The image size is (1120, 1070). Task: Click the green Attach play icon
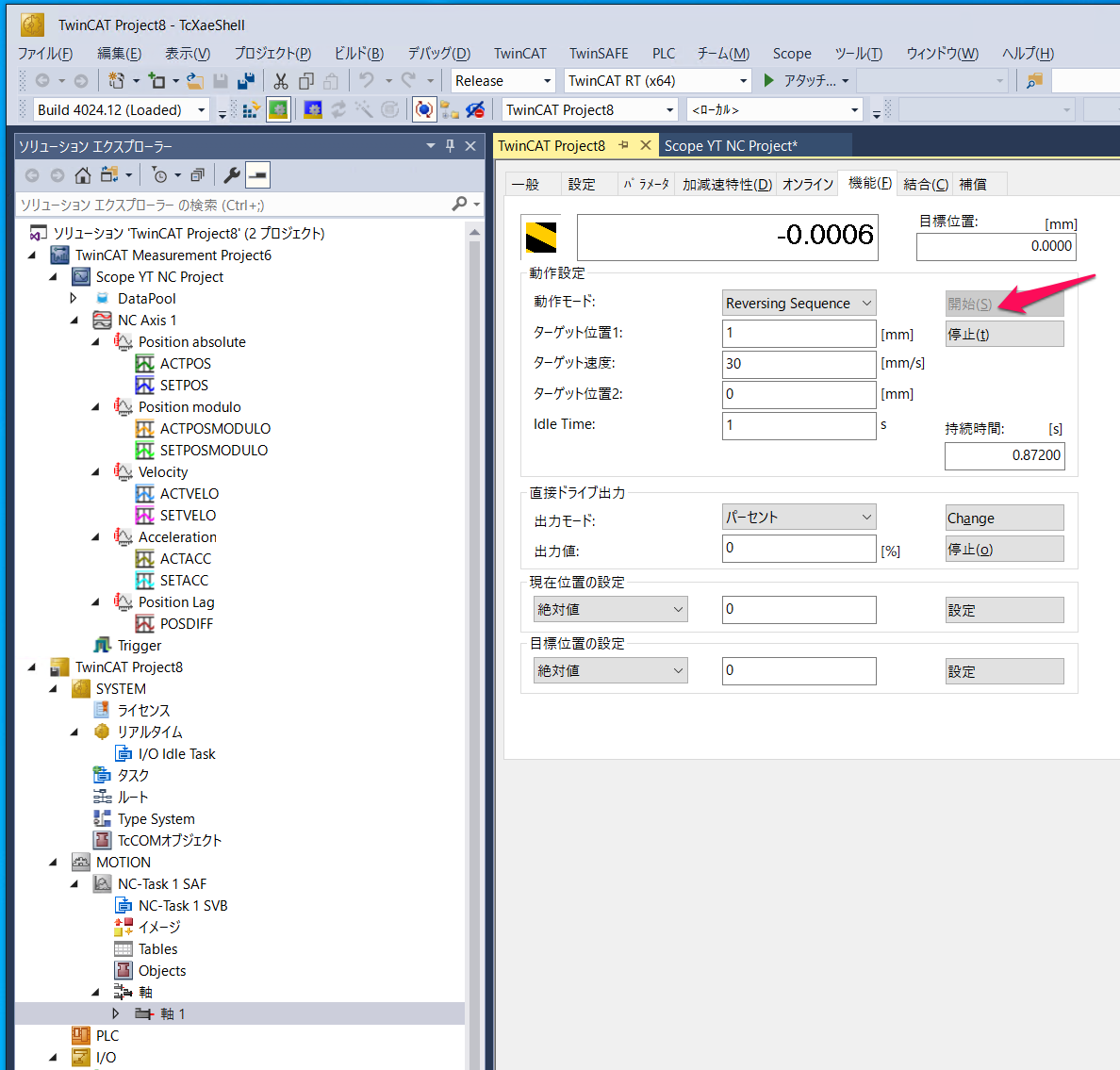click(x=768, y=80)
